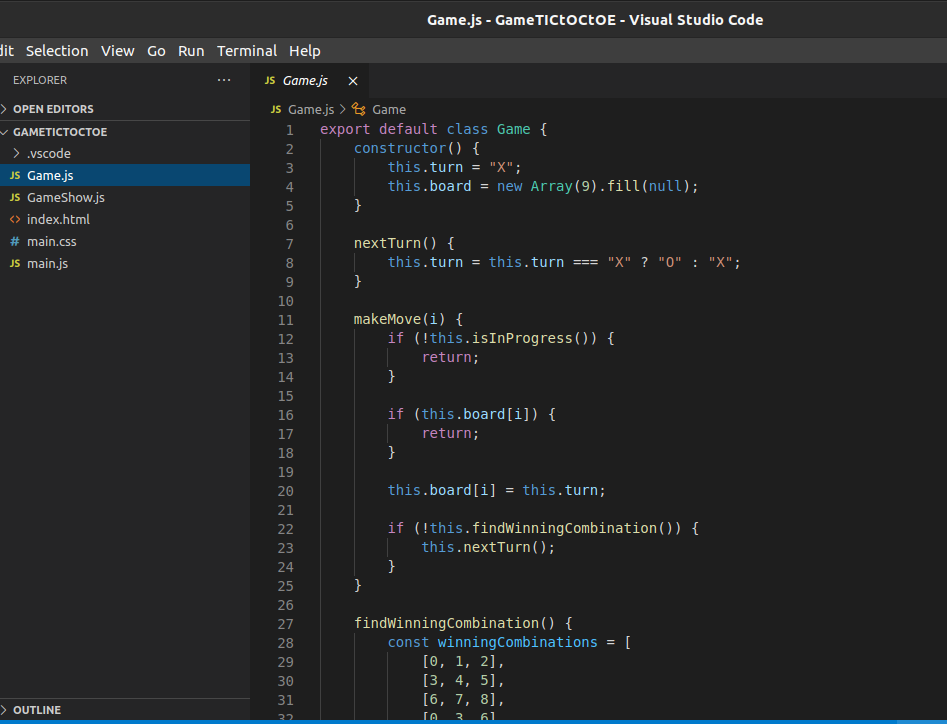
Task: Open main.js from the explorer
Action: point(124,263)
